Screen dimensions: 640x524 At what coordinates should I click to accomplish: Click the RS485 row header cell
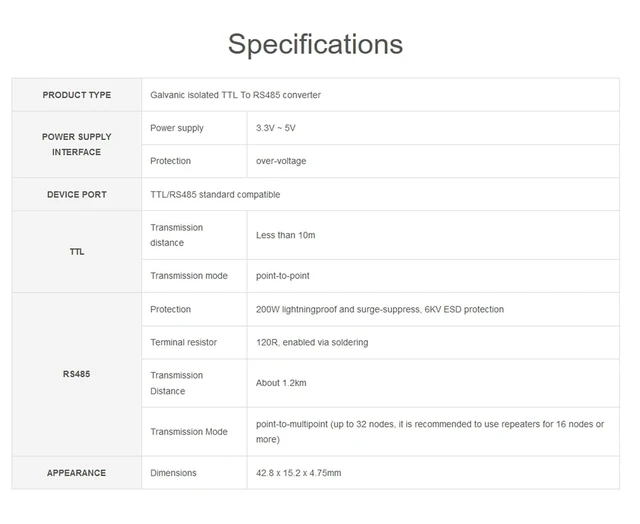77,374
